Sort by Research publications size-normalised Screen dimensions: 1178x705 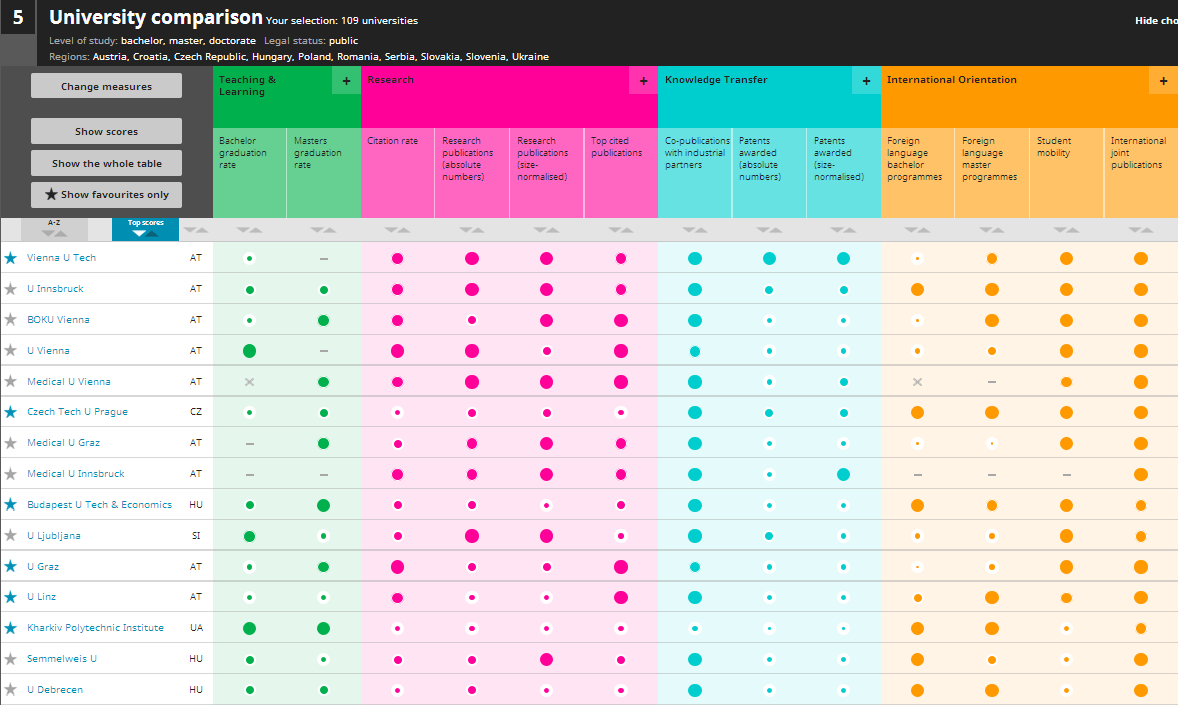point(546,230)
